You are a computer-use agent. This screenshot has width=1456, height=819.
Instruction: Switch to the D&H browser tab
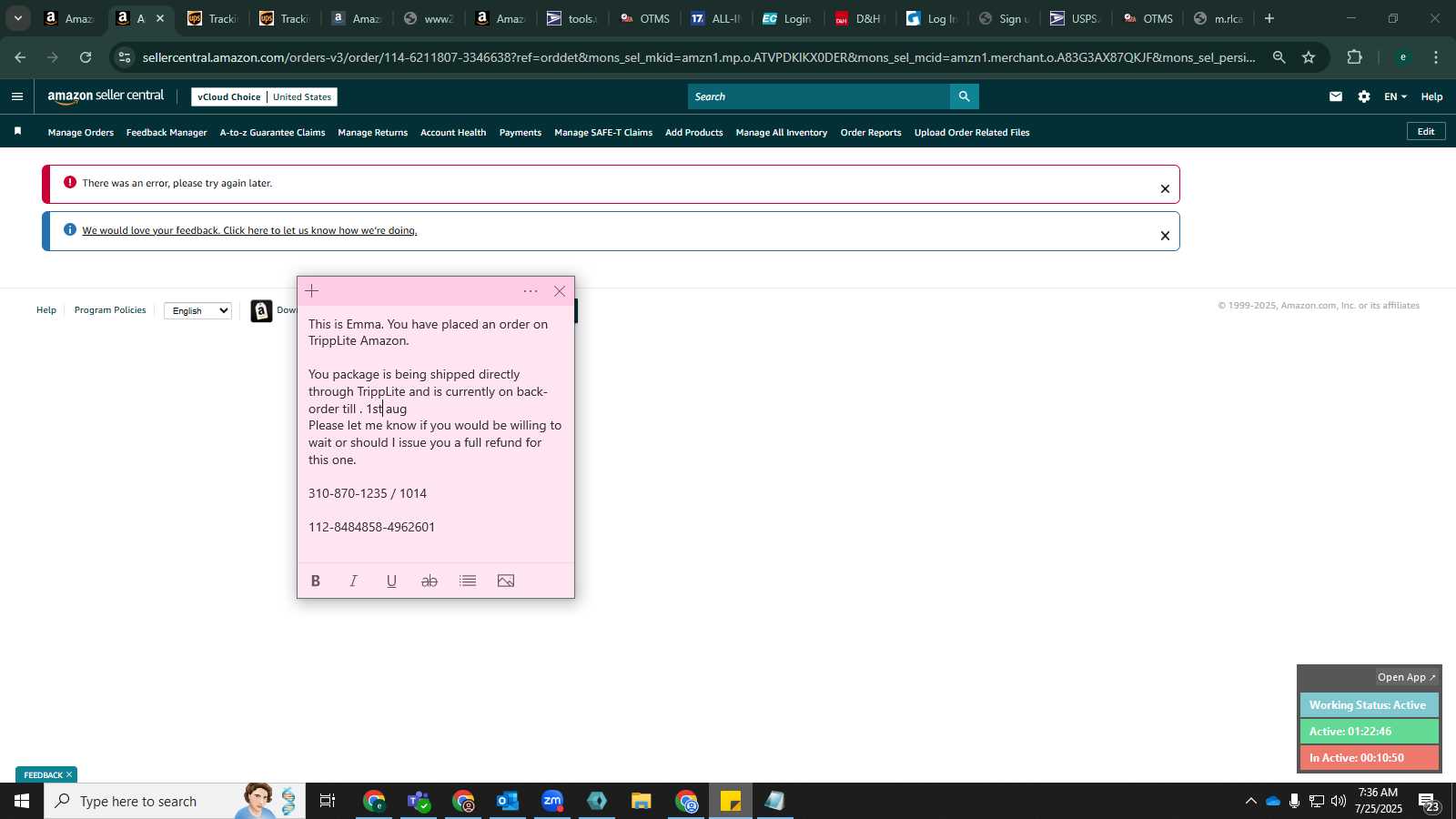[x=860, y=18]
